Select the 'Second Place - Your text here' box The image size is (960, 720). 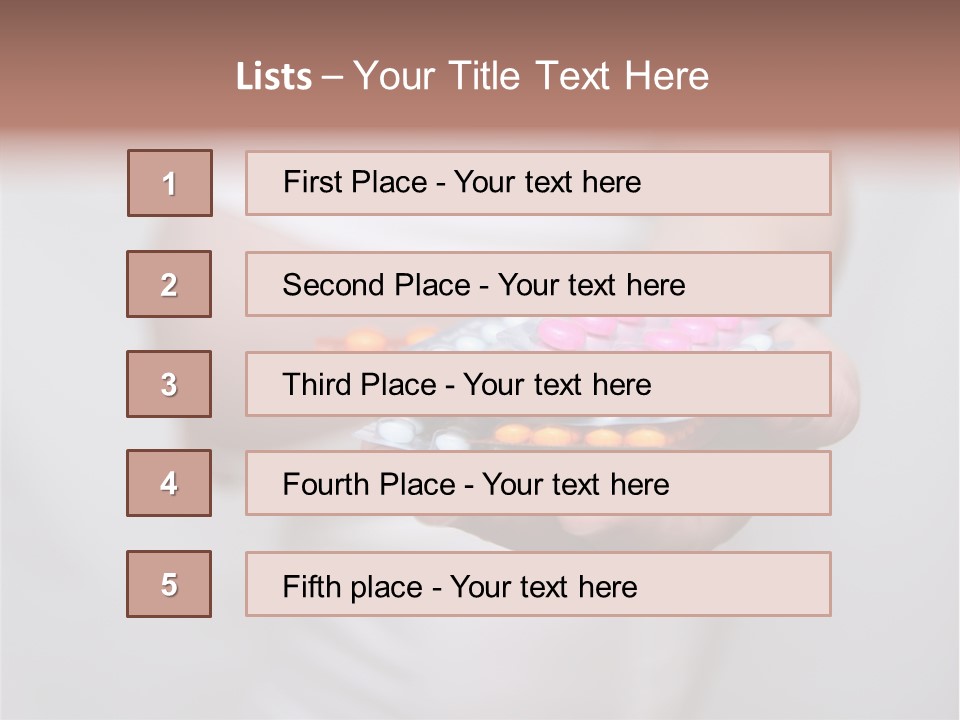(x=538, y=284)
